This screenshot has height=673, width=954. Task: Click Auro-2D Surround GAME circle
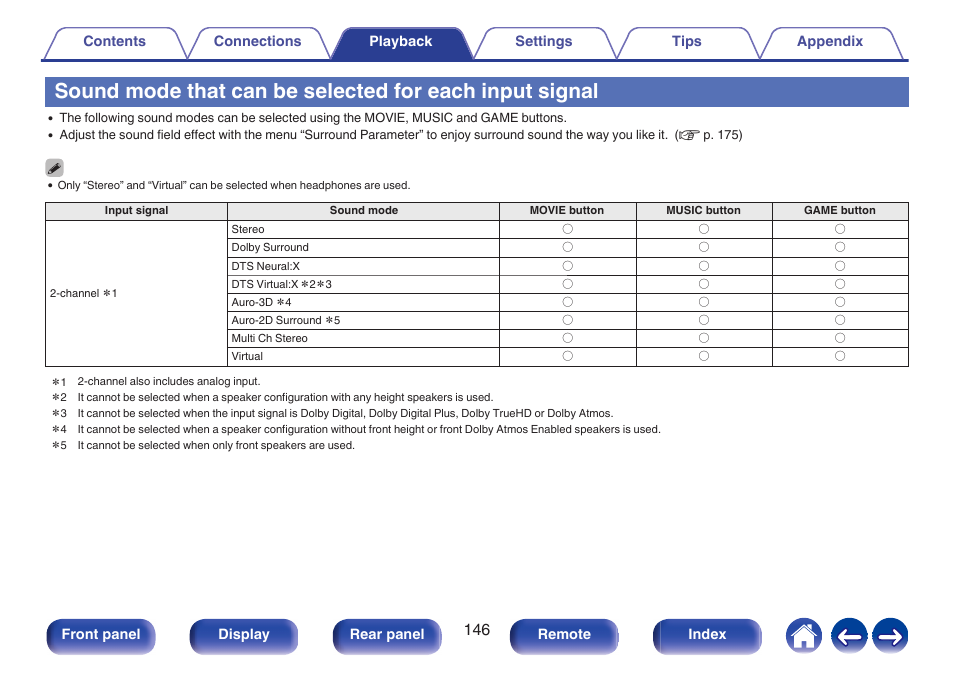tap(840, 320)
